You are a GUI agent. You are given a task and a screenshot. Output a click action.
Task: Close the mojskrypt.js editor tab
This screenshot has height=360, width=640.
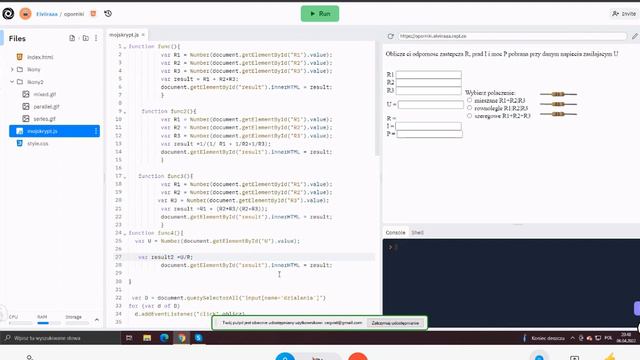pyautogui.click(x=143, y=35)
